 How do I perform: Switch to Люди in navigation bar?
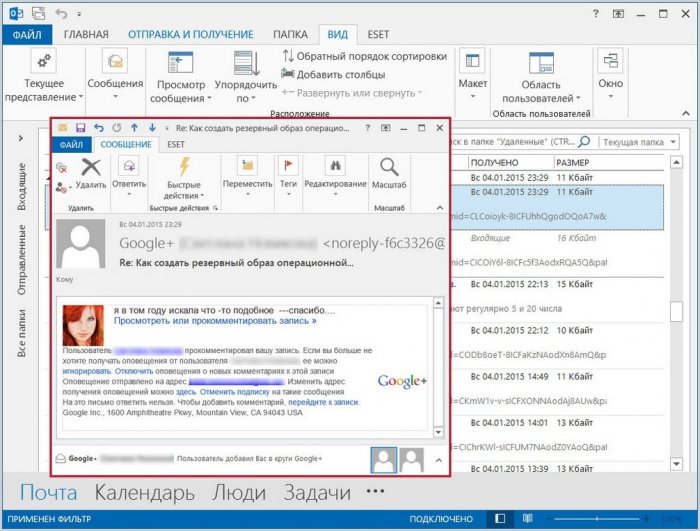point(239,493)
